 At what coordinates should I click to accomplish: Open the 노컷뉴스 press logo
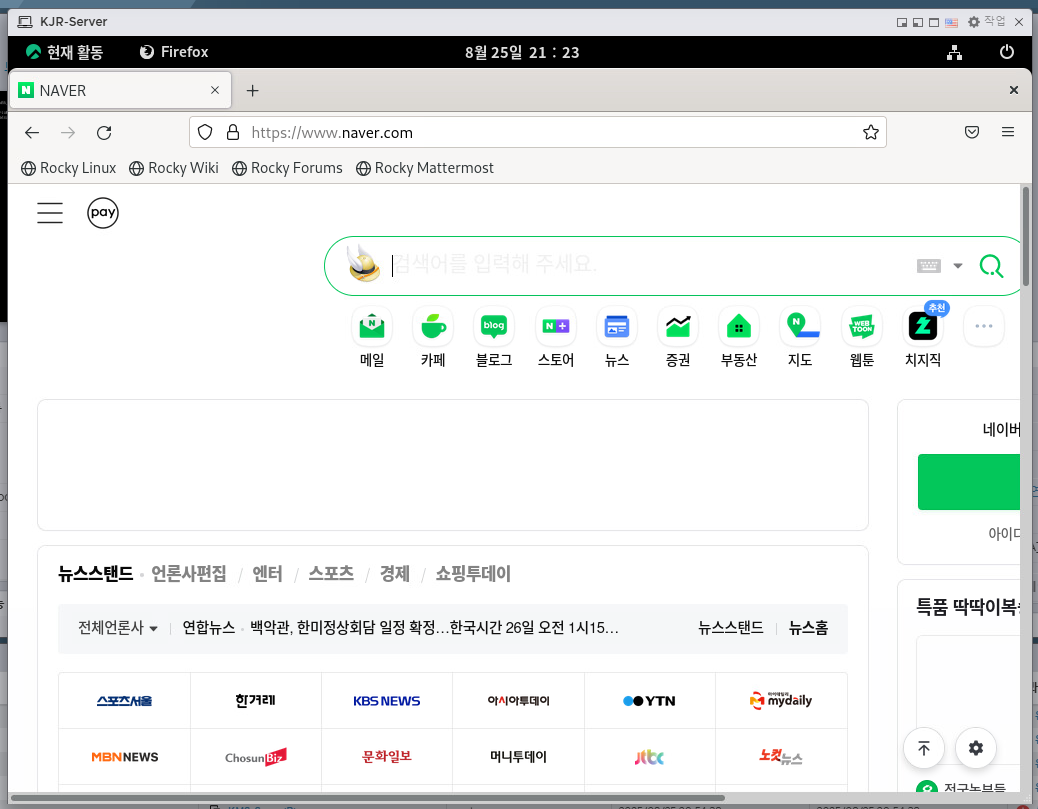781,757
